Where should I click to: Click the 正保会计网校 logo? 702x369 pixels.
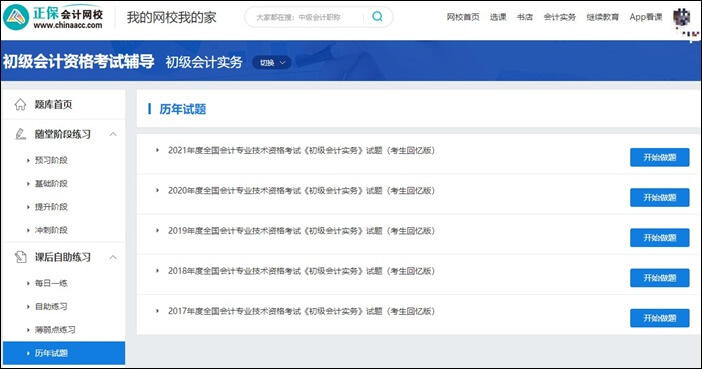(x=53, y=17)
